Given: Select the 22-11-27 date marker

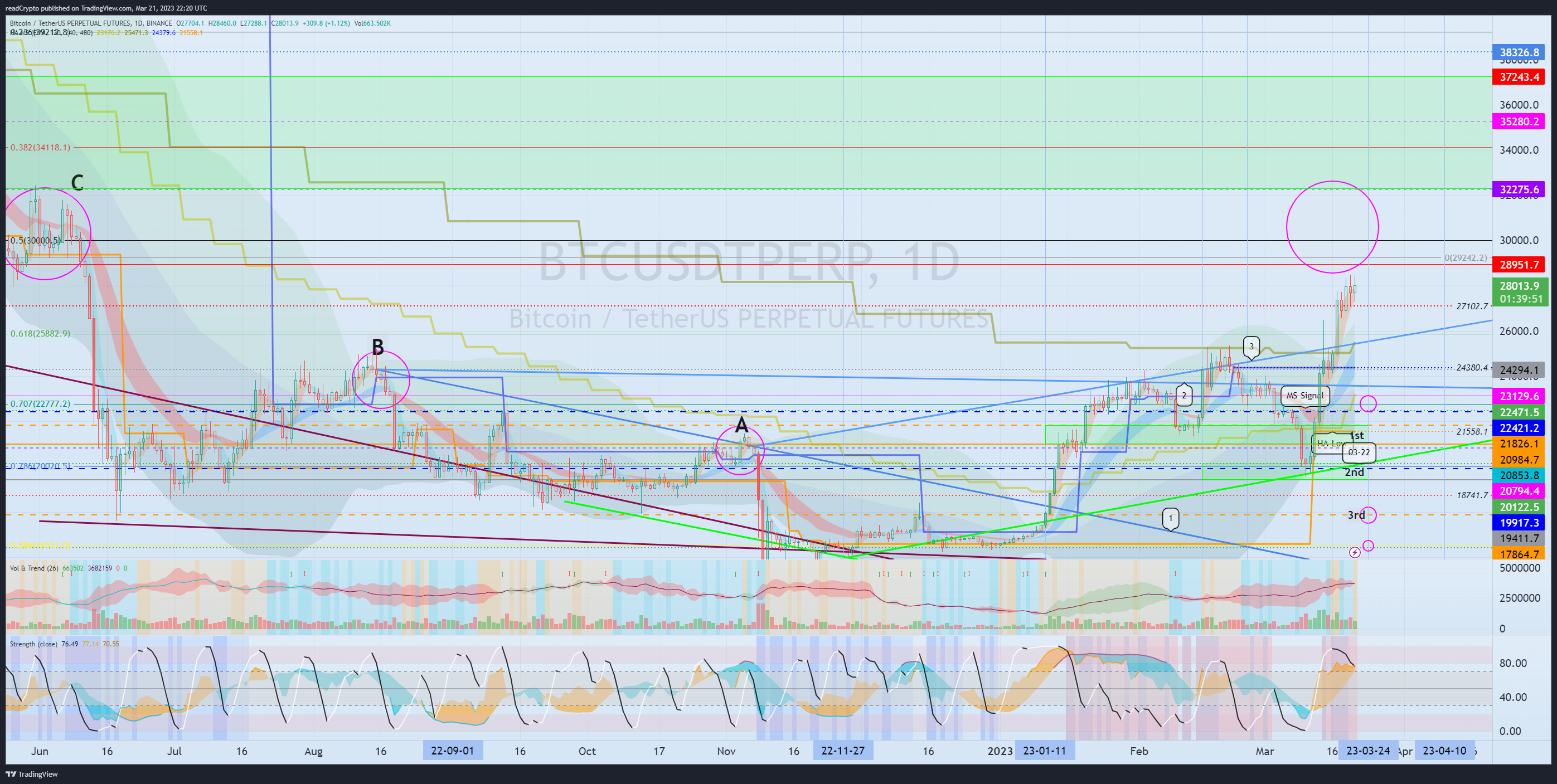Looking at the screenshot, I should coord(842,750).
